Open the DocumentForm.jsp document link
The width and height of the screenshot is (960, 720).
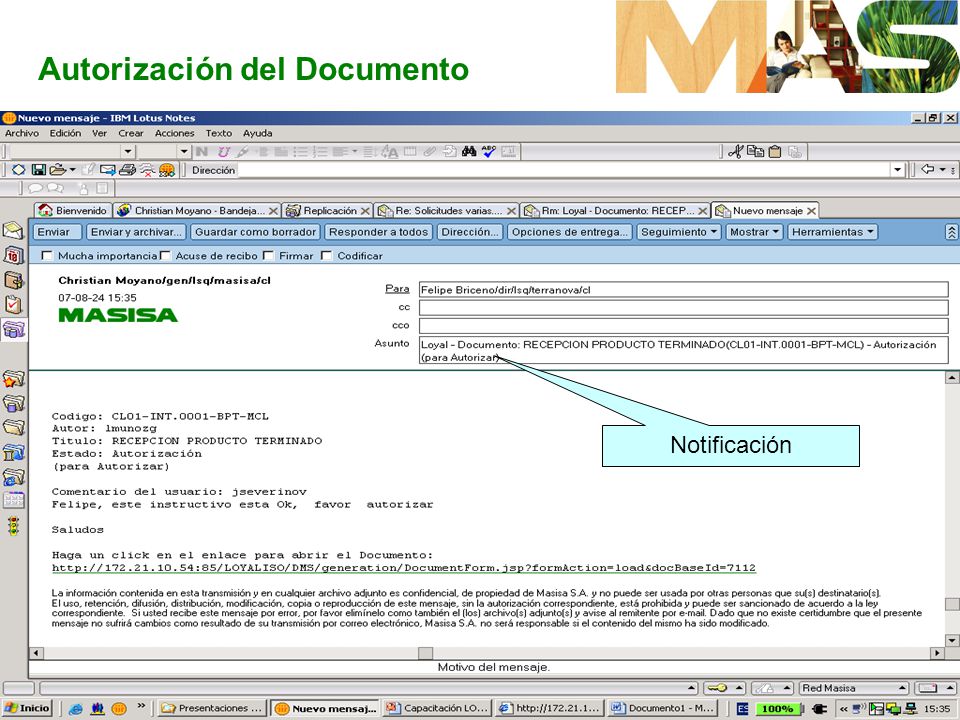(403, 568)
